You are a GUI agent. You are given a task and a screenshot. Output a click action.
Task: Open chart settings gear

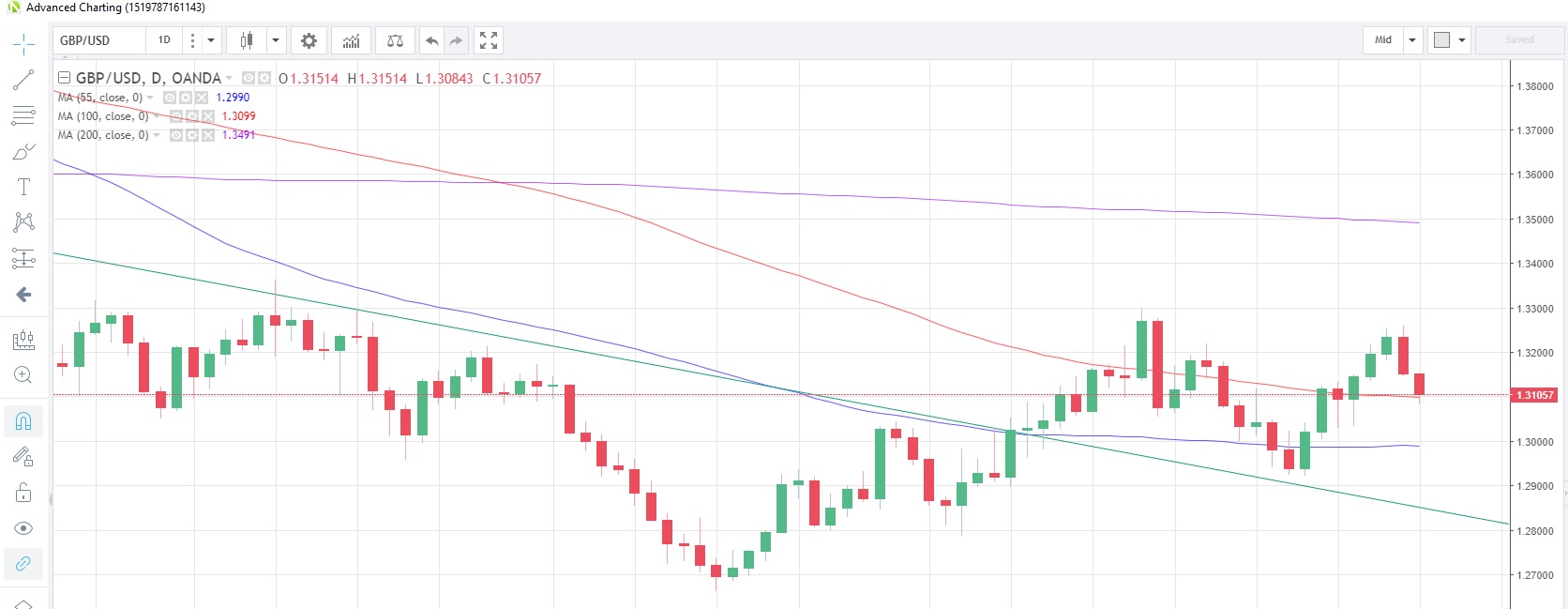pos(309,40)
